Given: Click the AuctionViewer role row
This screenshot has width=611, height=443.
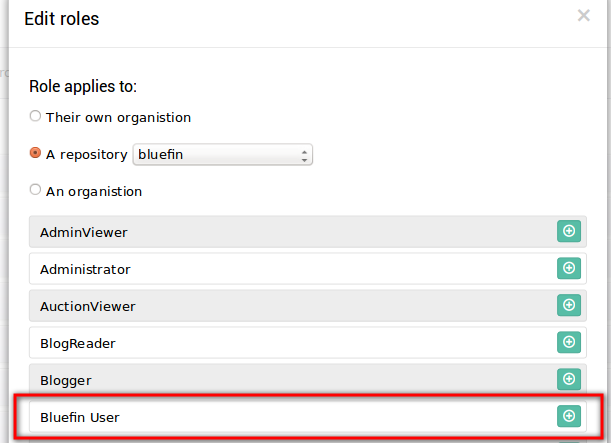Looking at the screenshot, I should coord(308,306).
